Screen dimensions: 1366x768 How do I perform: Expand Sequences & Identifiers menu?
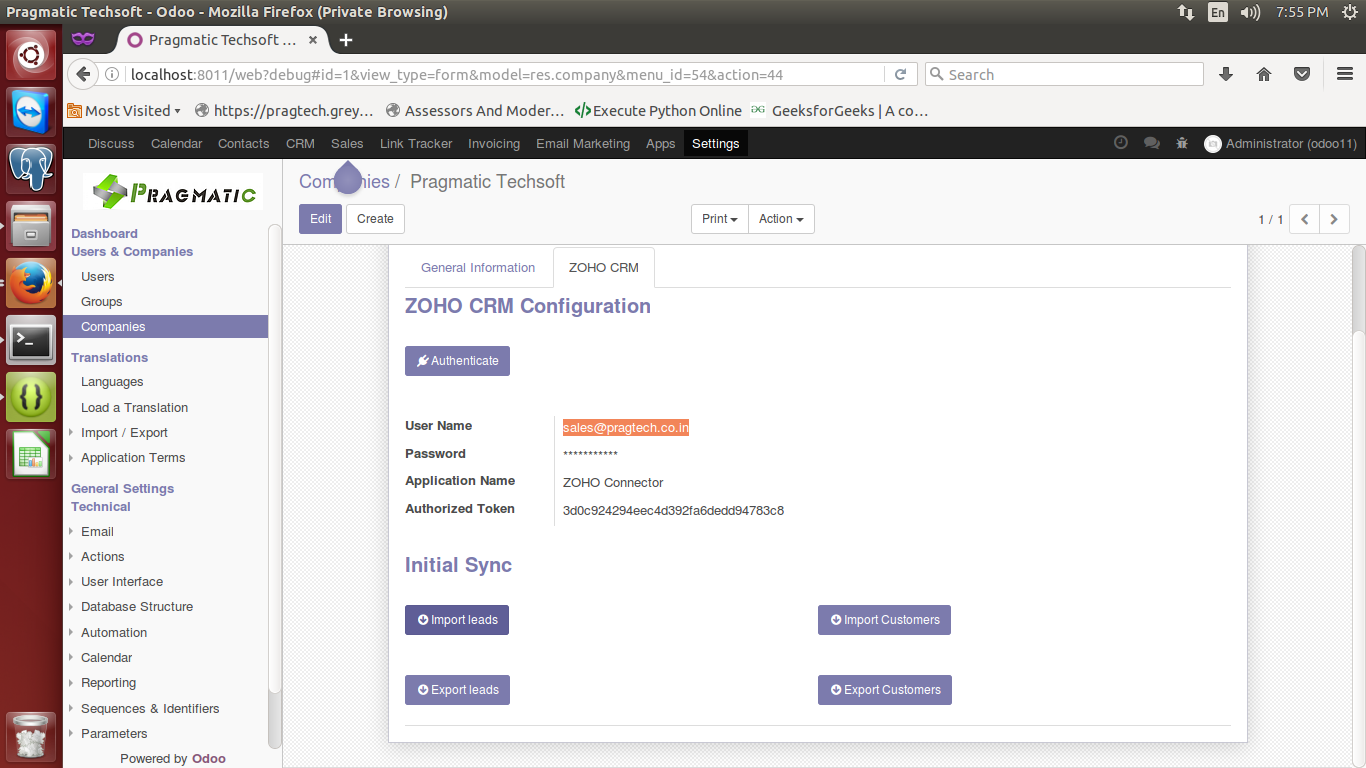tap(150, 708)
